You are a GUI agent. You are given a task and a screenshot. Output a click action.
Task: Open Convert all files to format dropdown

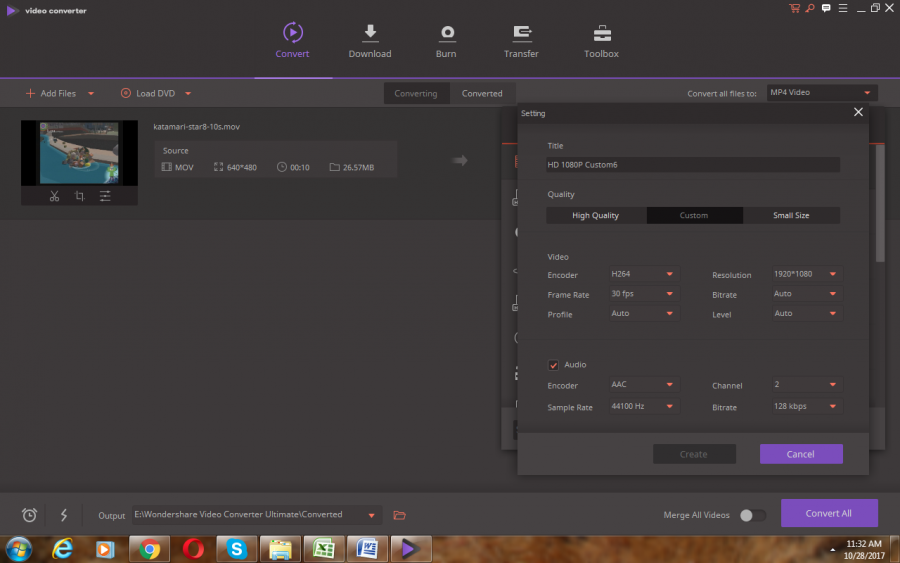[x=821, y=92]
